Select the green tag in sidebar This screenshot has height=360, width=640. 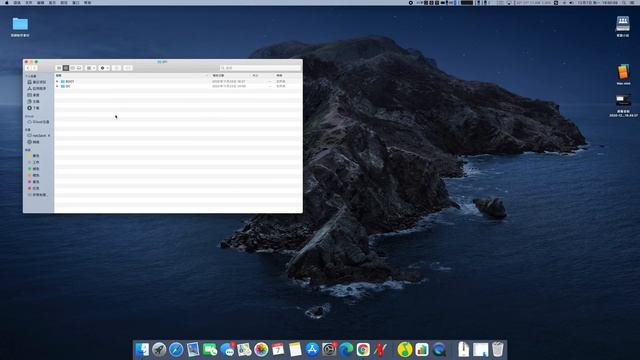[33, 169]
